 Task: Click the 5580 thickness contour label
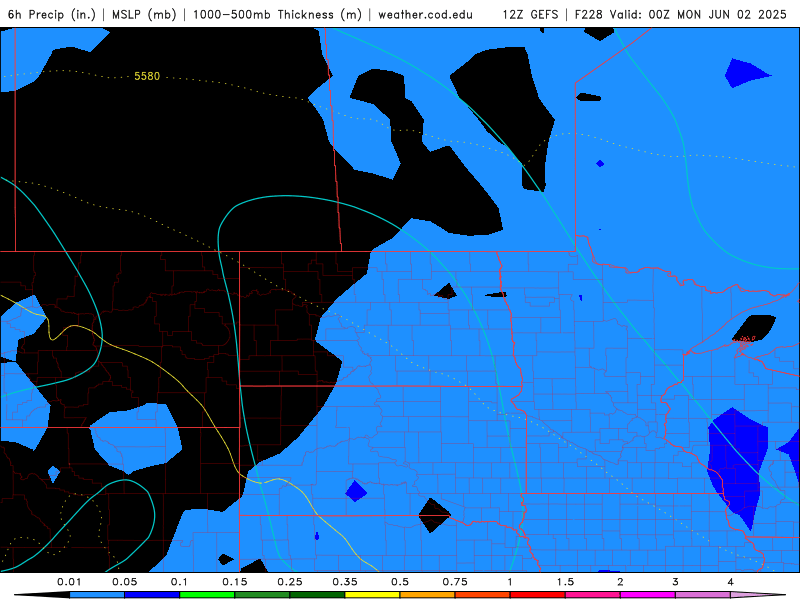[147, 76]
